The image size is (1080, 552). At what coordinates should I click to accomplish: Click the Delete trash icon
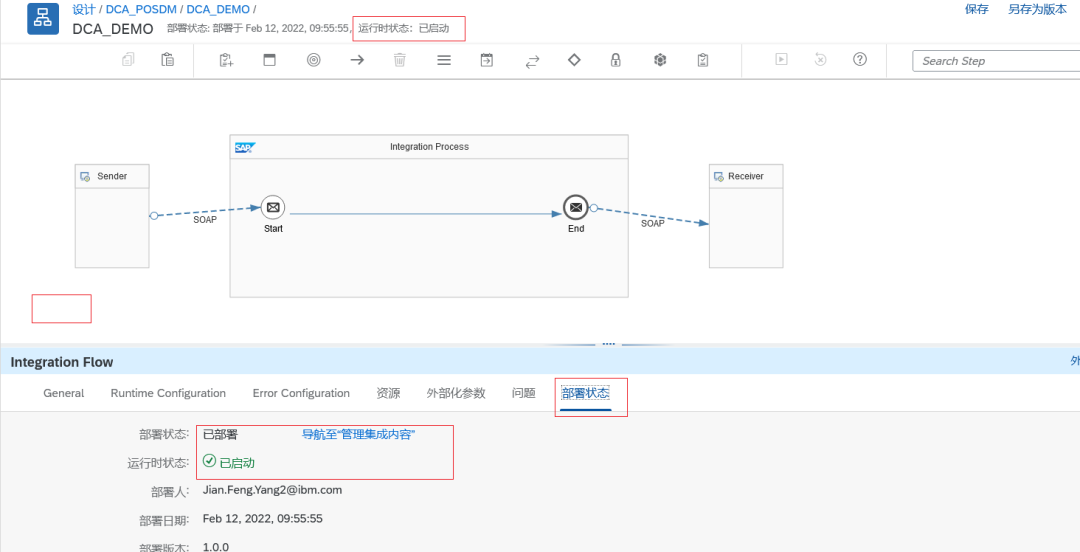point(399,60)
